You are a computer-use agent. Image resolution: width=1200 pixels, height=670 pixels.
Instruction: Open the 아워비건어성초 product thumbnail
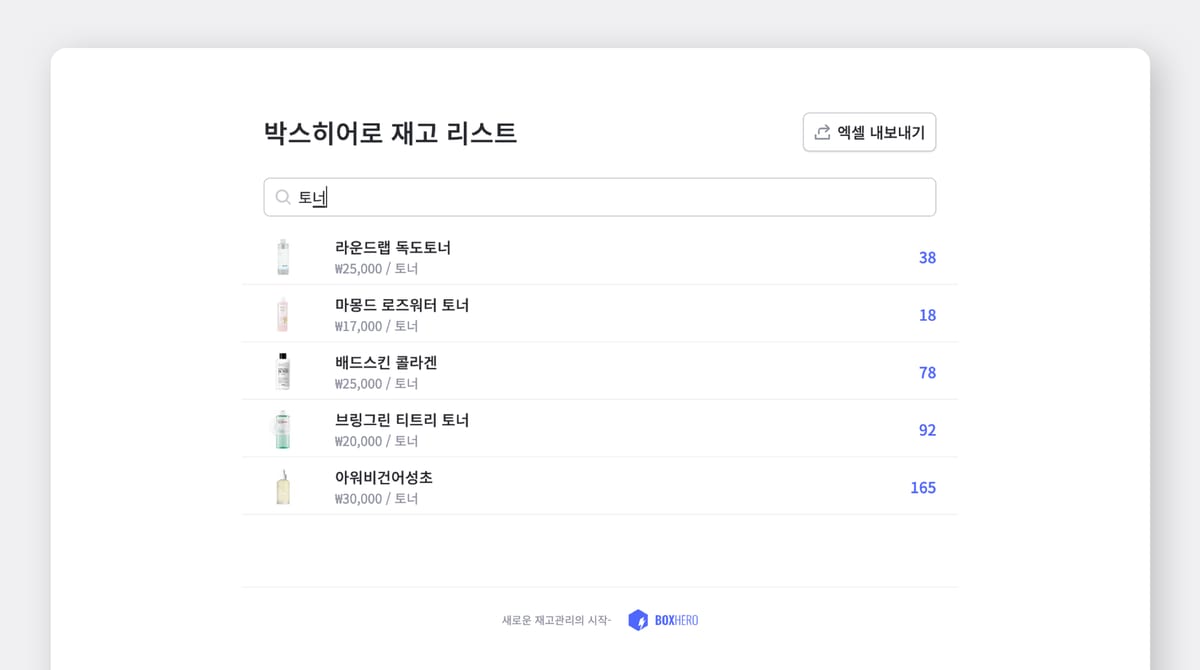[x=282, y=486]
